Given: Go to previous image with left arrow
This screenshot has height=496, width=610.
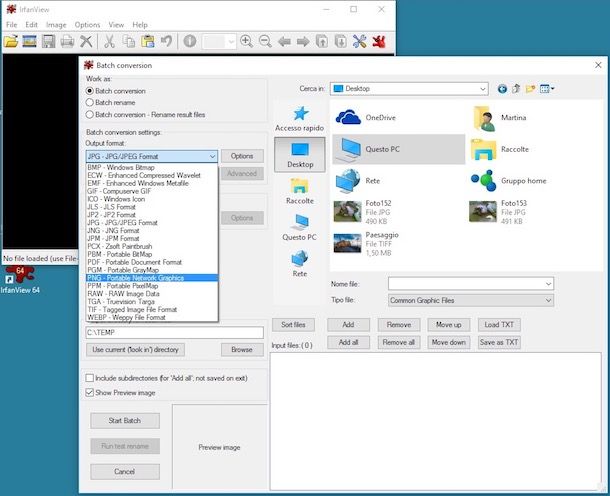Looking at the screenshot, I should [x=284, y=41].
